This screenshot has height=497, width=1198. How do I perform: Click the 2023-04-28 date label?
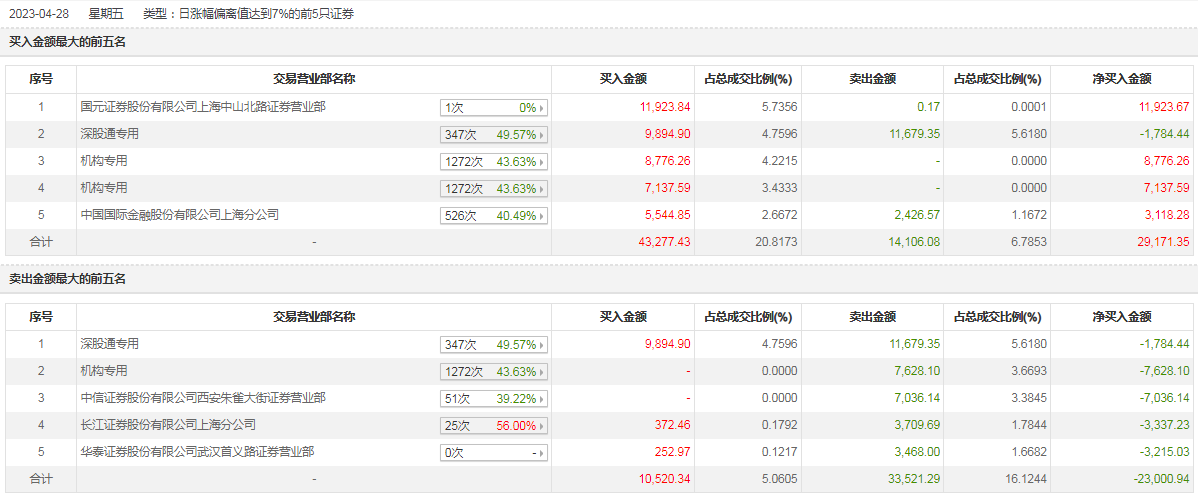click(40, 14)
